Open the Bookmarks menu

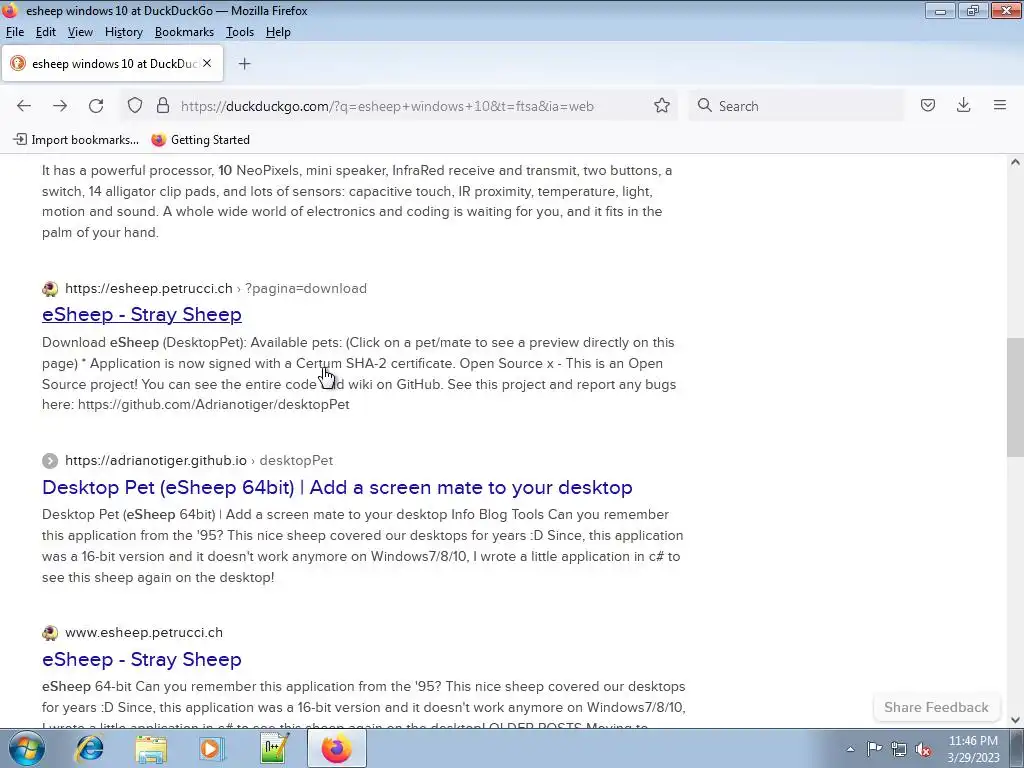pyautogui.click(x=184, y=32)
